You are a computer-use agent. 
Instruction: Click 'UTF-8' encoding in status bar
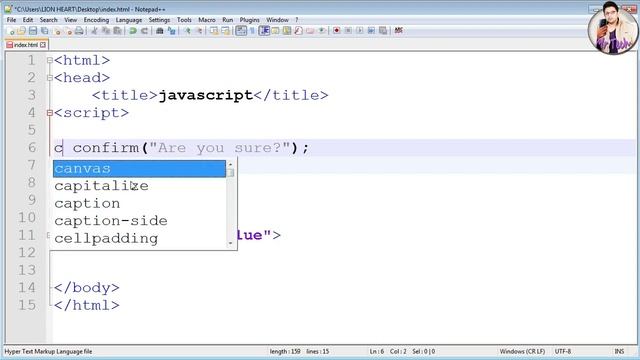pyautogui.click(x=563, y=351)
